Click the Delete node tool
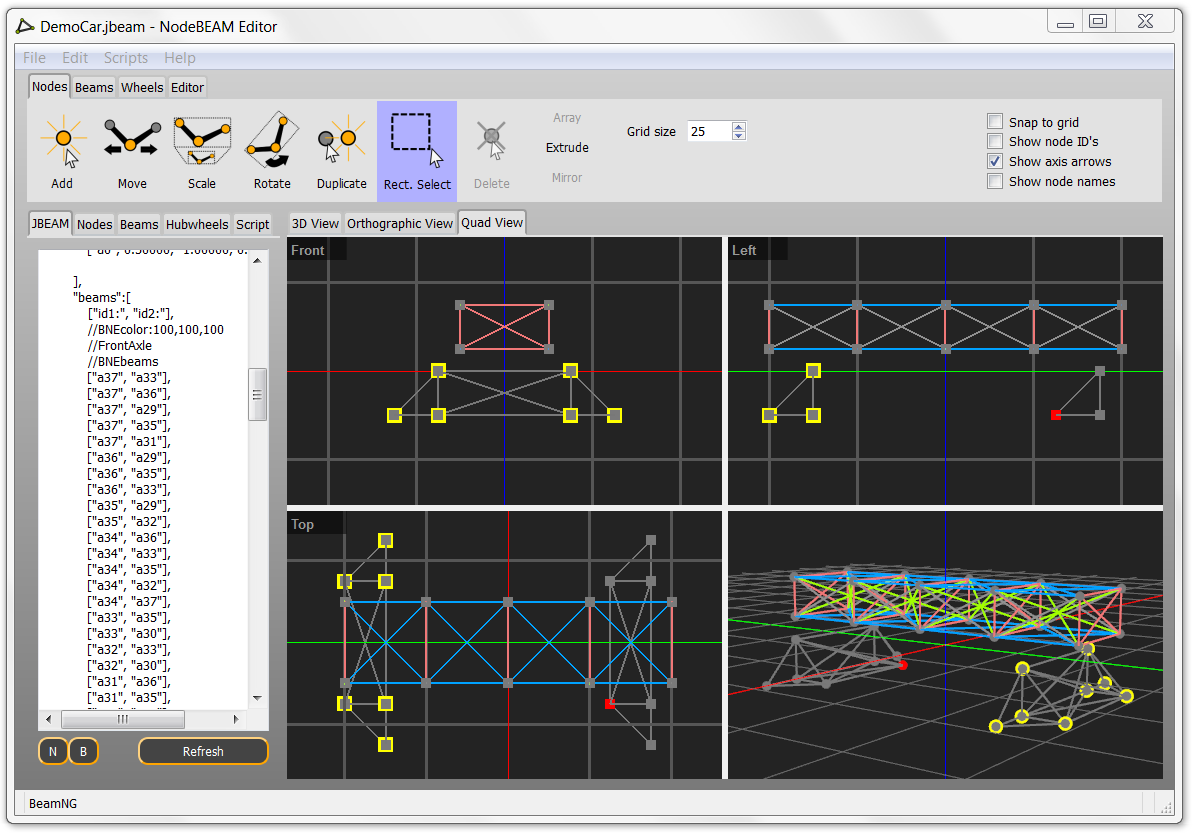Viewport: 1193px width, 833px height. [492, 151]
